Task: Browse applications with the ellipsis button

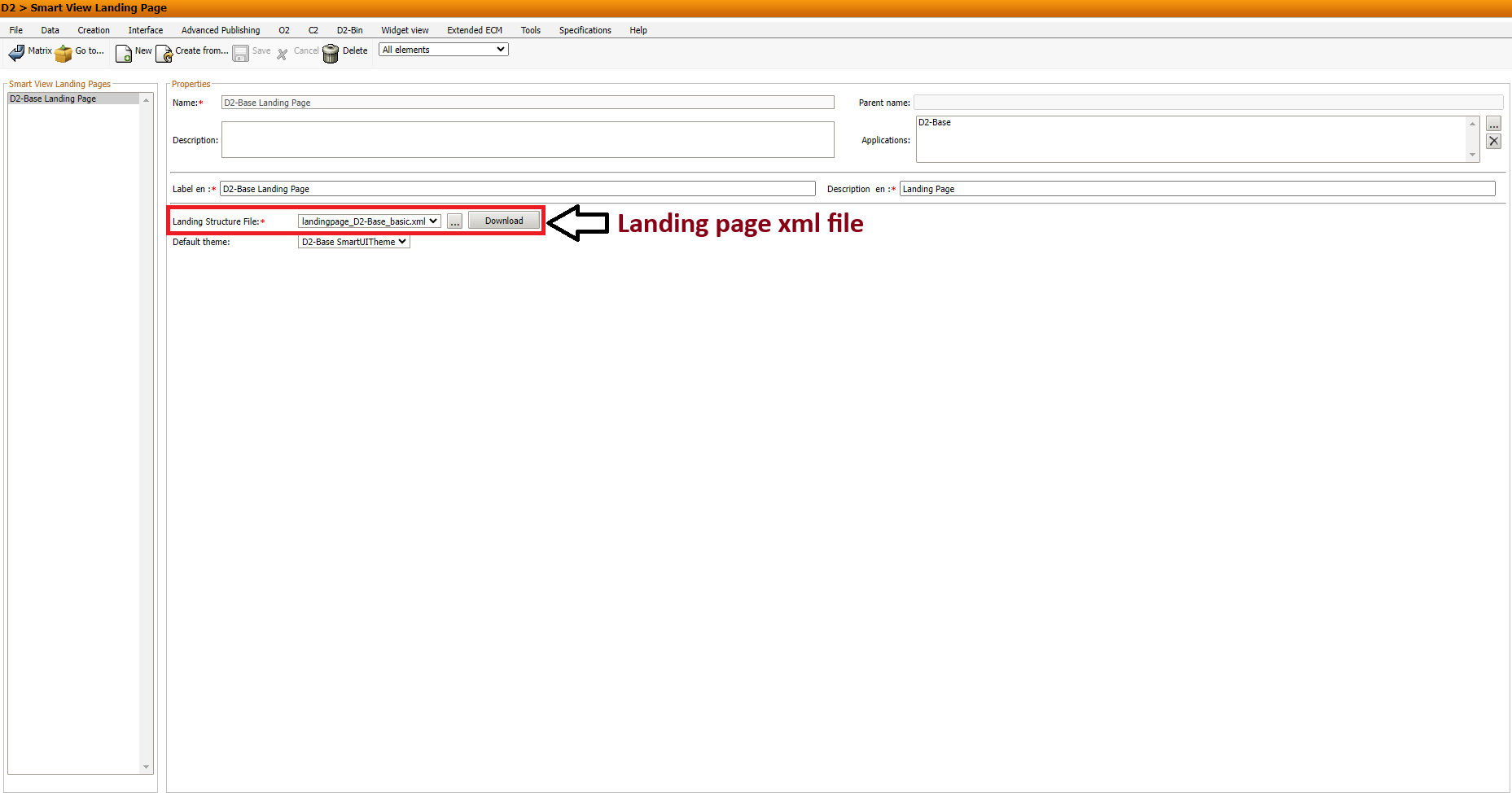Action: (x=1493, y=124)
